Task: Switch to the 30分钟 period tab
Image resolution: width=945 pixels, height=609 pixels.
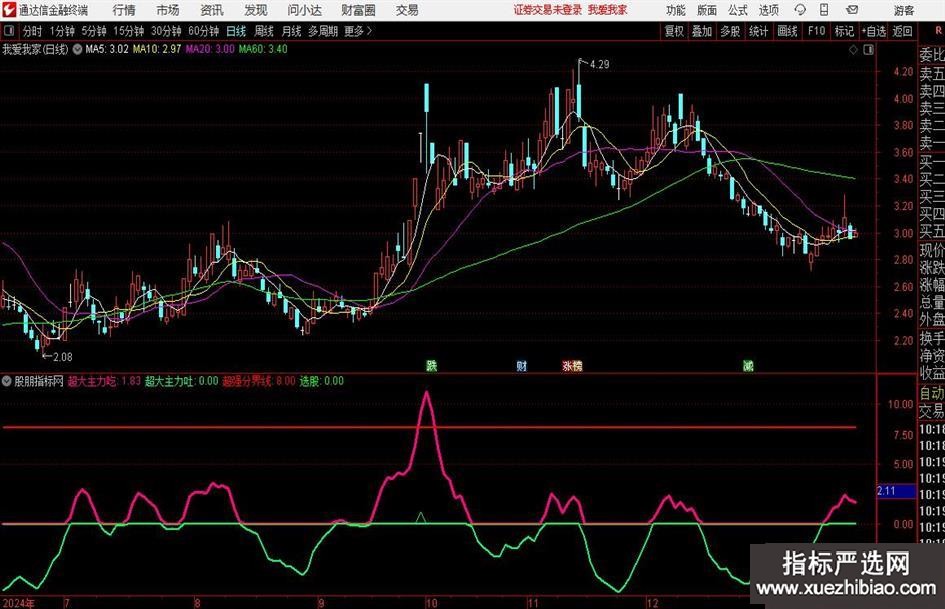Action: 166,31
